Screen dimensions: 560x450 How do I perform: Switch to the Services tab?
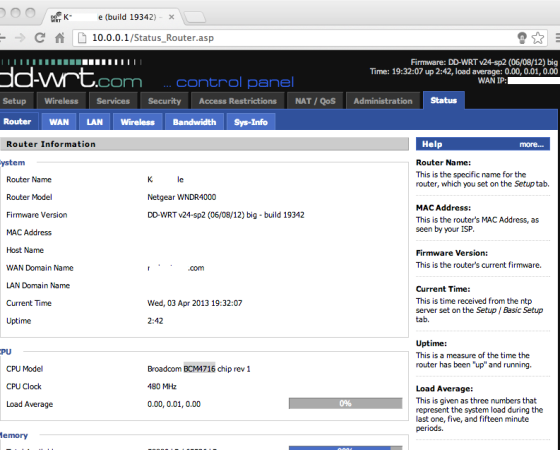click(113, 101)
